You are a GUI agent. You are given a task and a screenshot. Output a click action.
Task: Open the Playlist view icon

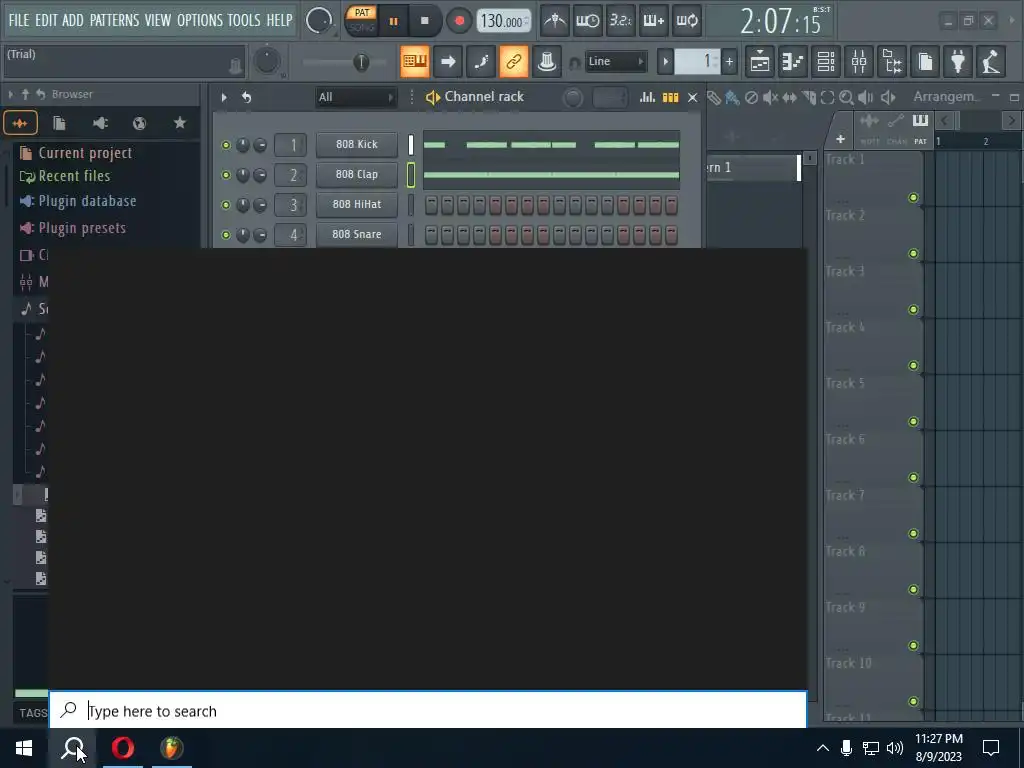[x=760, y=61]
